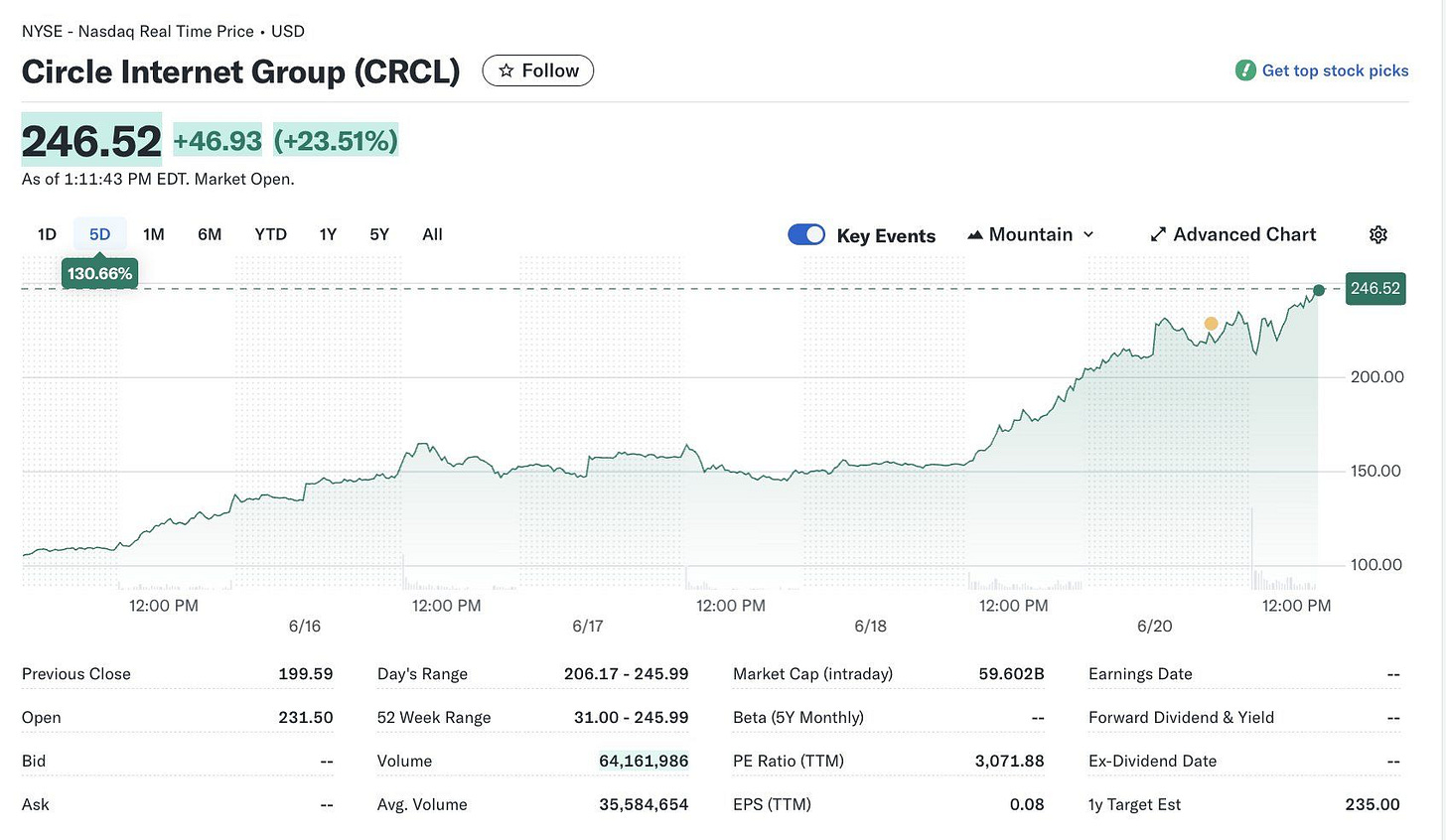Click the +46.93 price change figure
1446x840 pixels.
point(217,141)
